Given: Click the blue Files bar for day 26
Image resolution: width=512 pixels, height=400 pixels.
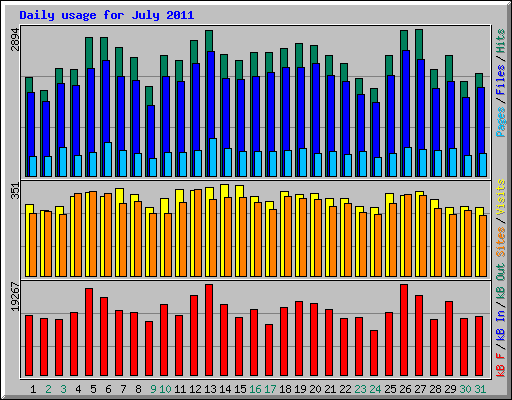Looking at the screenshot, I should point(406,99).
